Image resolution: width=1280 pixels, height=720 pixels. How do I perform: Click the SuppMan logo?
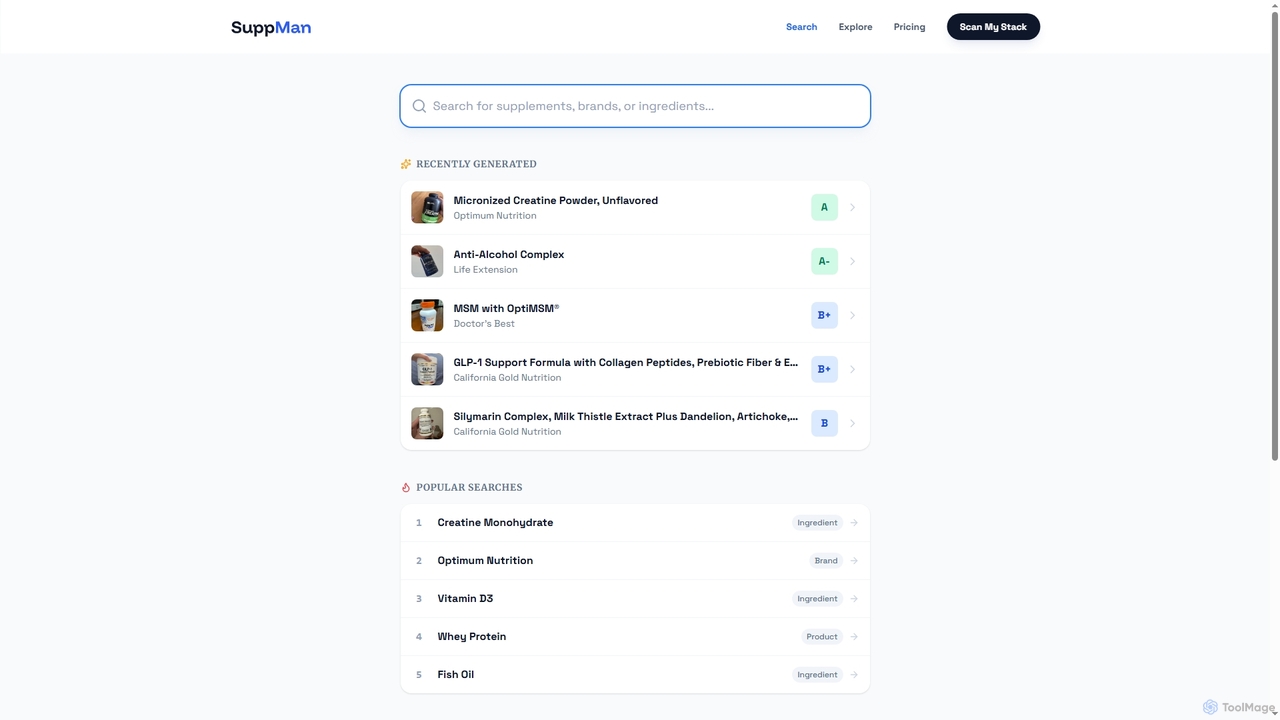pos(271,27)
